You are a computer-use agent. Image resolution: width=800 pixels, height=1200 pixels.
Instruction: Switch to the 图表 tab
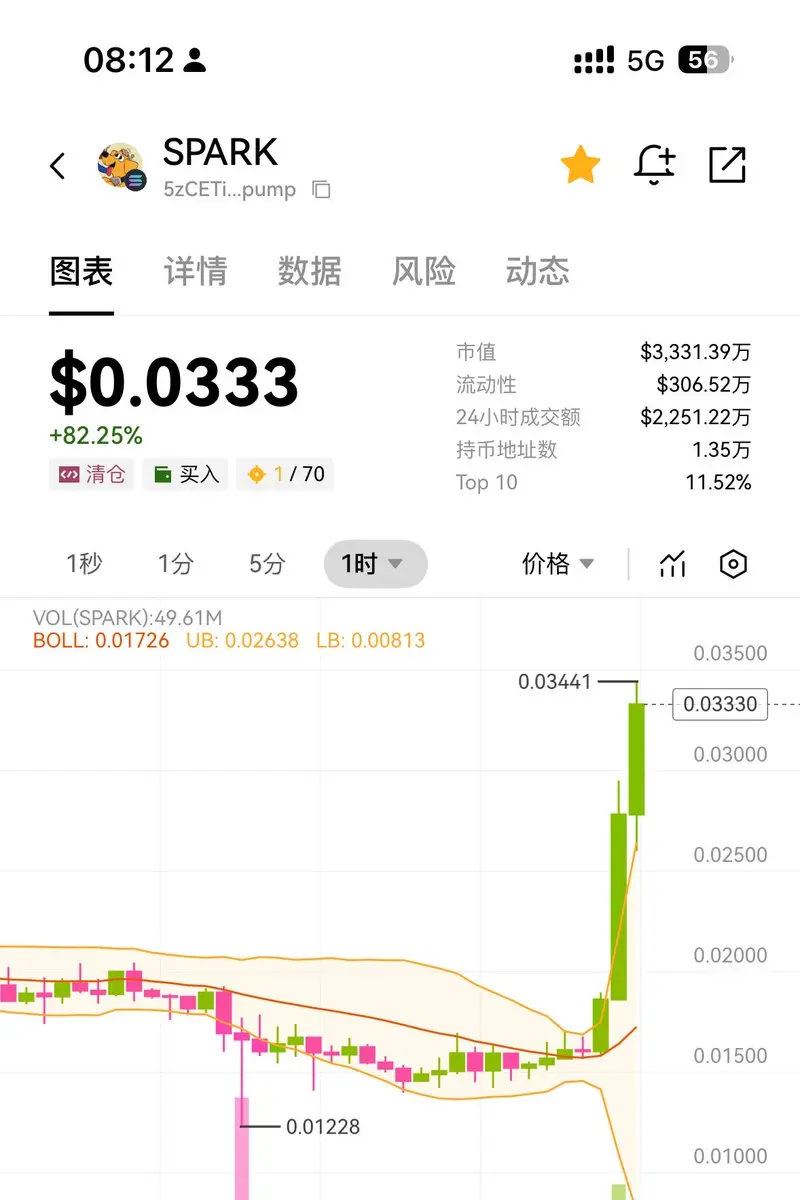82,271
